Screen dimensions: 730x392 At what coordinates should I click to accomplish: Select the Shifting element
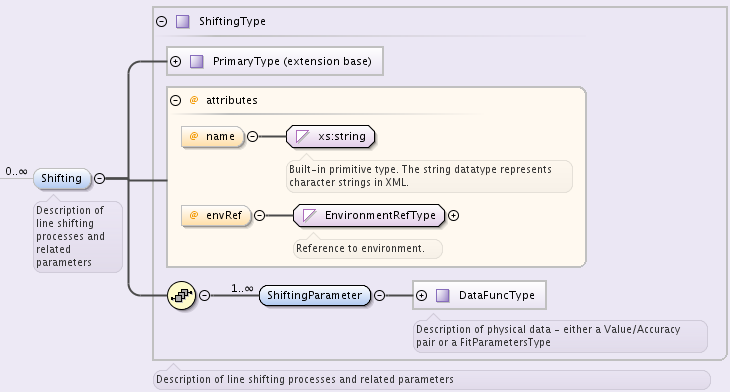click(x=62, y=178)
